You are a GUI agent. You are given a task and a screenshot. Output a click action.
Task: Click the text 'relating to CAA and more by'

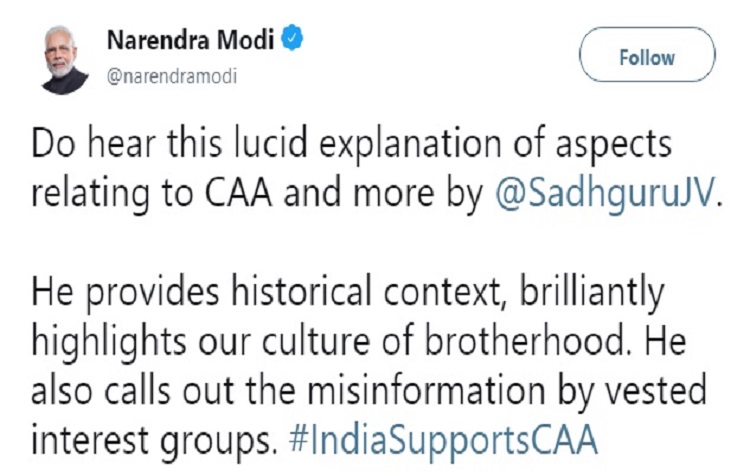pos(258,193)
